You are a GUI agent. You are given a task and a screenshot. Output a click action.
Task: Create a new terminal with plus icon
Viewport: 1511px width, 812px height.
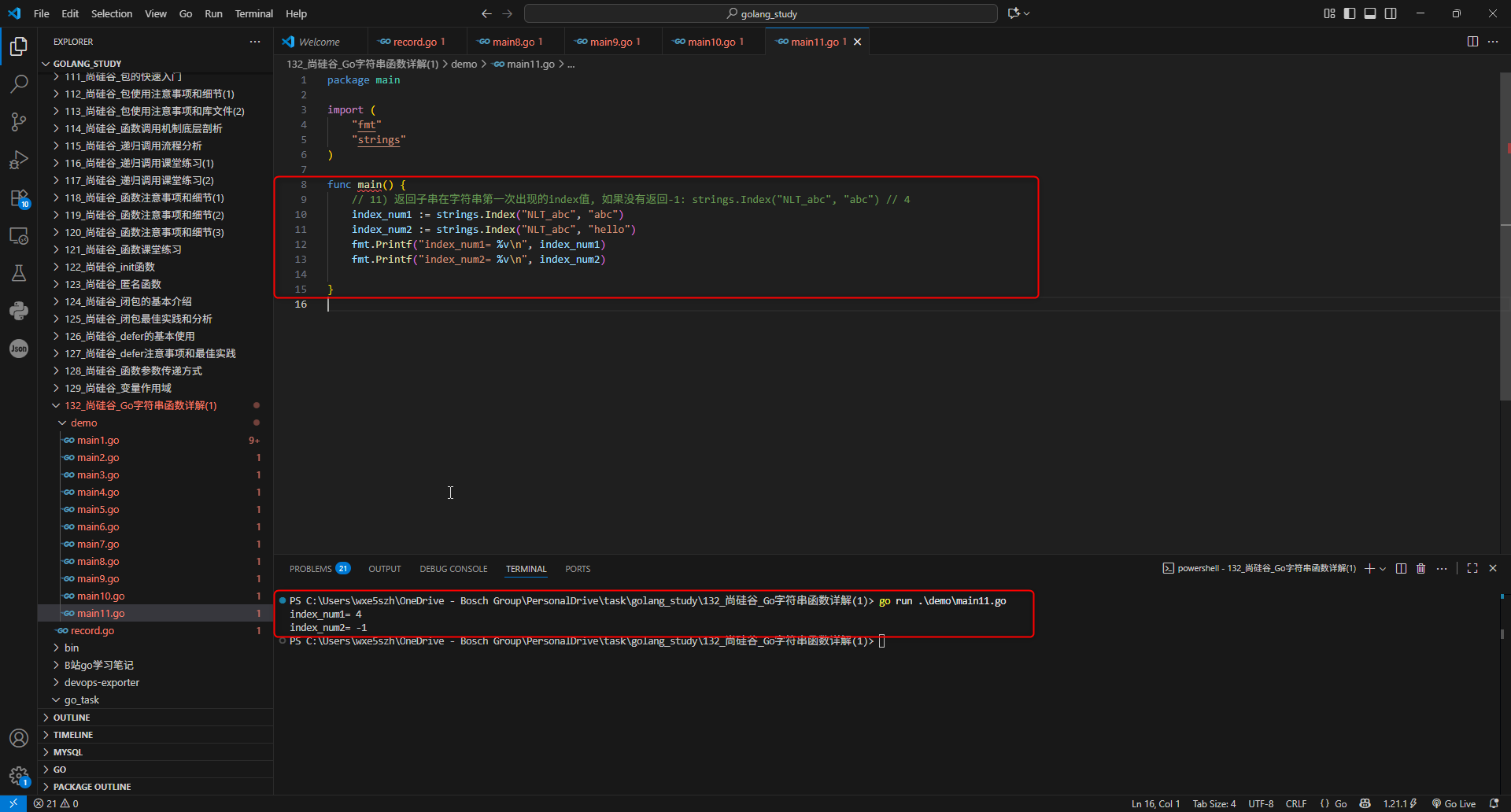click(x=1369, y=568)
